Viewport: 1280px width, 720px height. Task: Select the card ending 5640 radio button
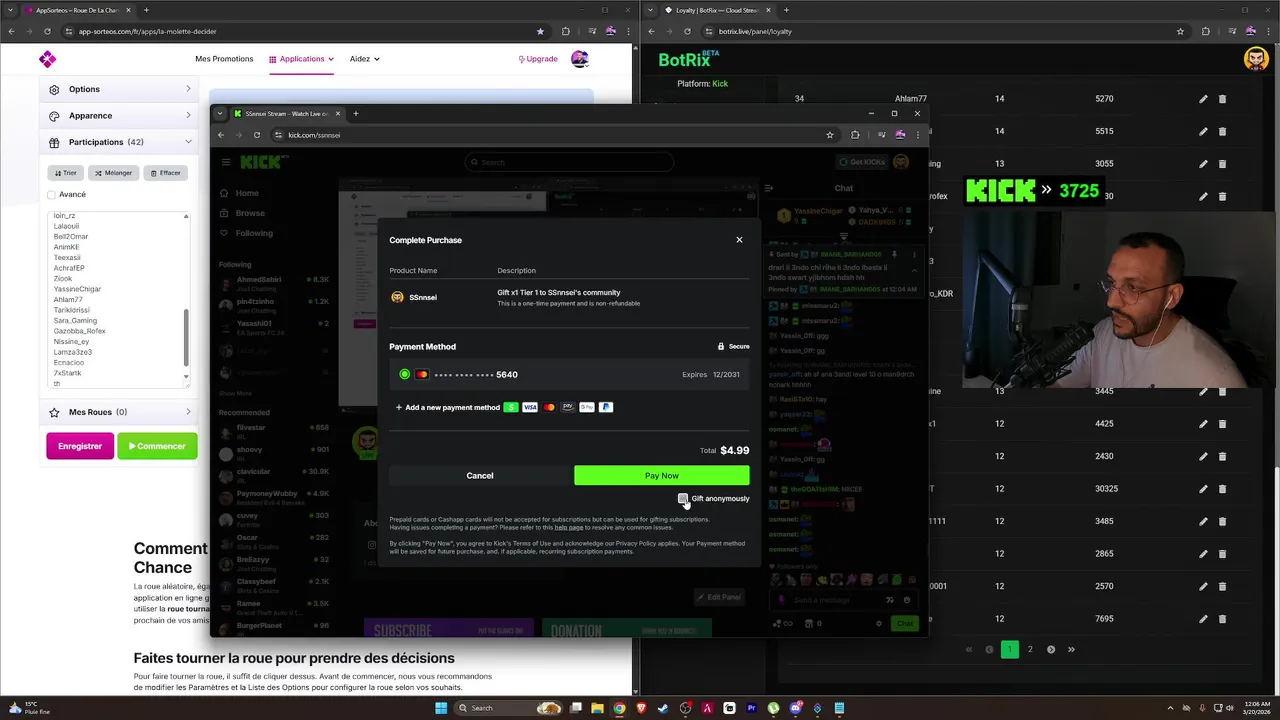[404, 374]
